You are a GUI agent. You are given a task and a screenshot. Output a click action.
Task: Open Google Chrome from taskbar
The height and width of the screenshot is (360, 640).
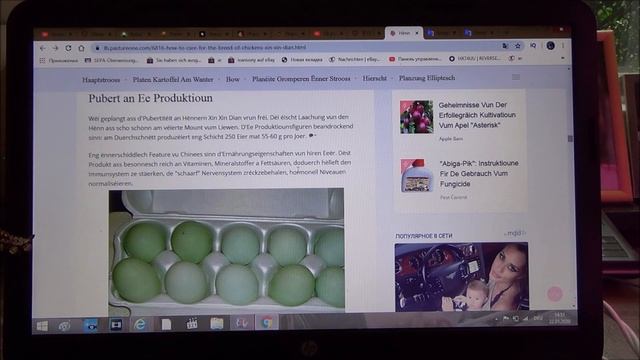point(267,323)
